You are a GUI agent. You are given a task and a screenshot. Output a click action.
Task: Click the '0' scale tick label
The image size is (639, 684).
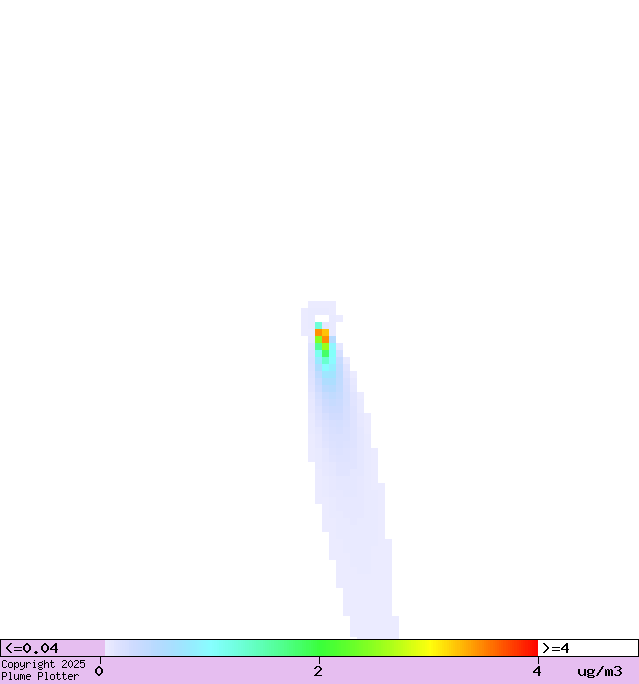coord(99,671)
